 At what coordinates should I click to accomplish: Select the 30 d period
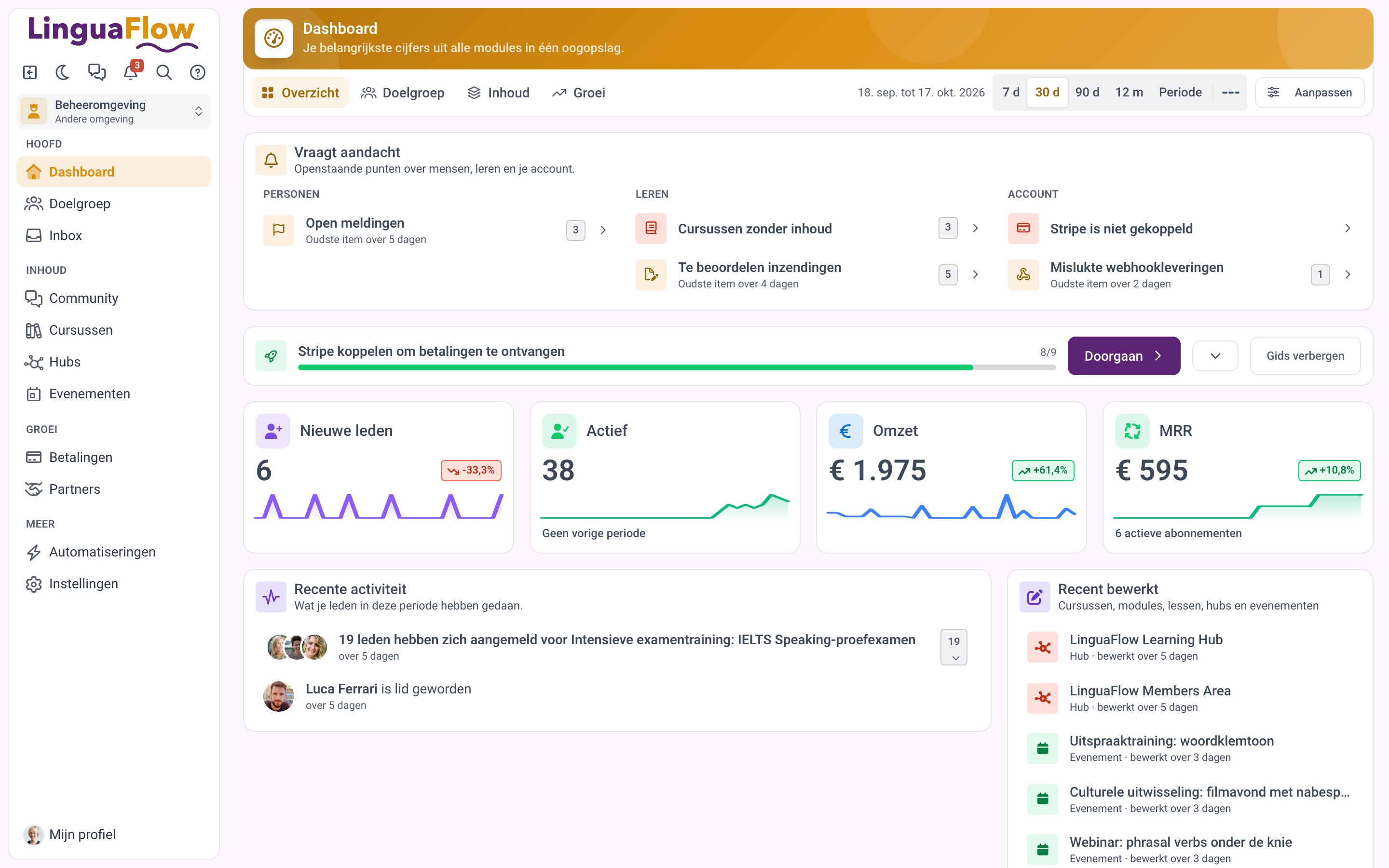coord(1048,93)
